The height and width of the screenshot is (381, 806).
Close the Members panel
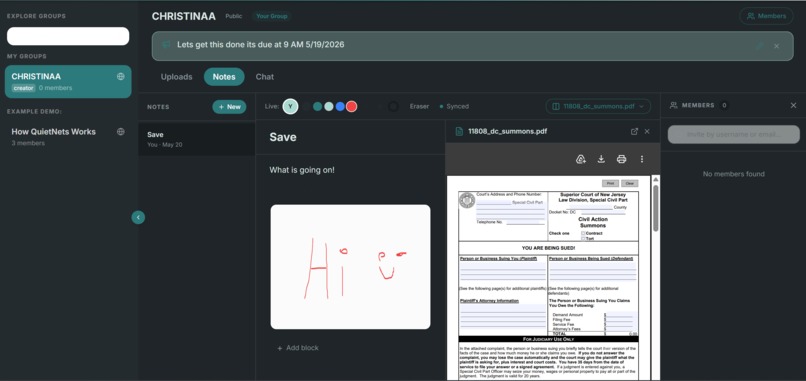[x=793, y=105]
